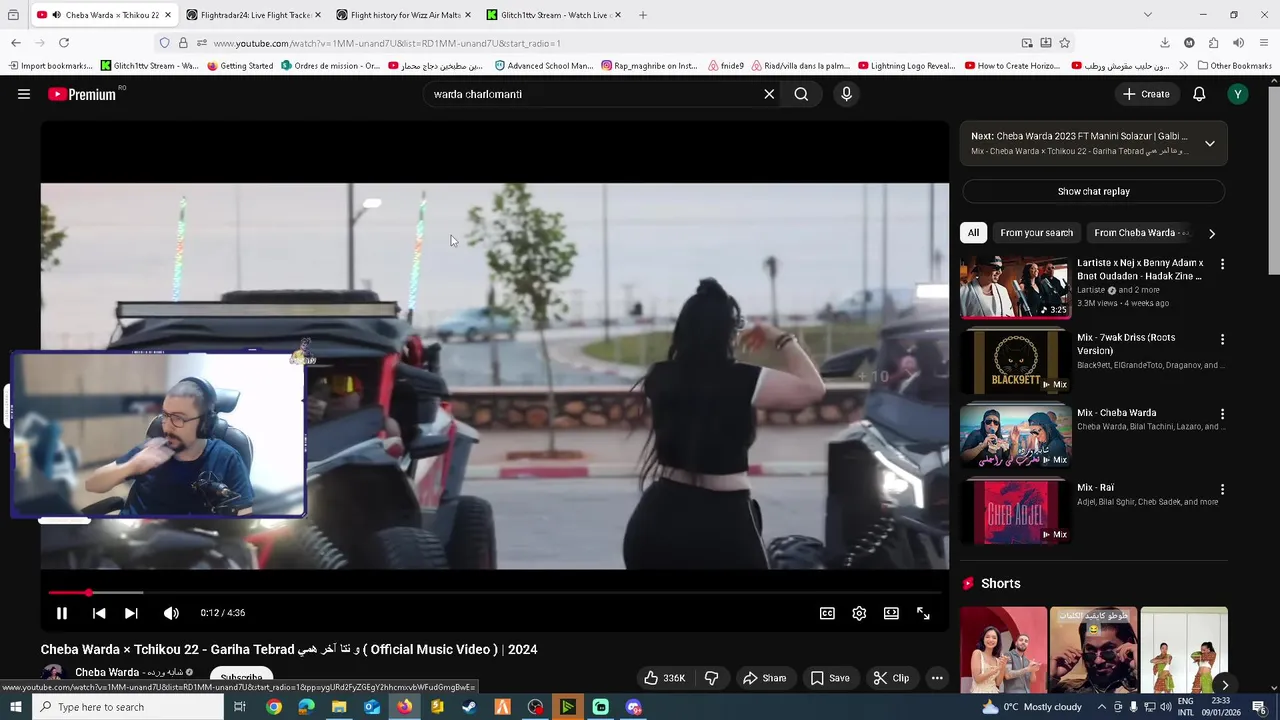Switch to the Flight history for Wizz Air tab
Viewport: 1280px width, 720px height.
point(404,15)
